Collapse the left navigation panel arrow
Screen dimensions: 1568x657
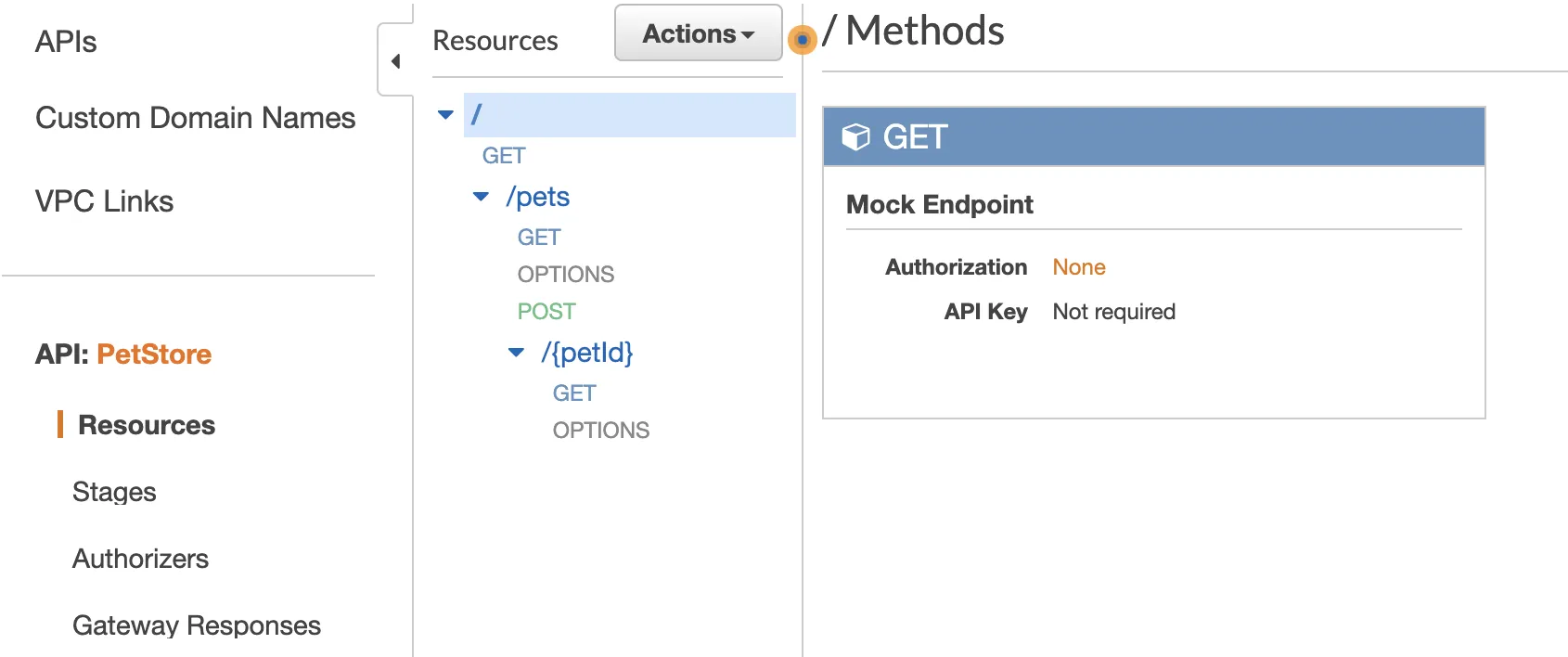point(395,61)
